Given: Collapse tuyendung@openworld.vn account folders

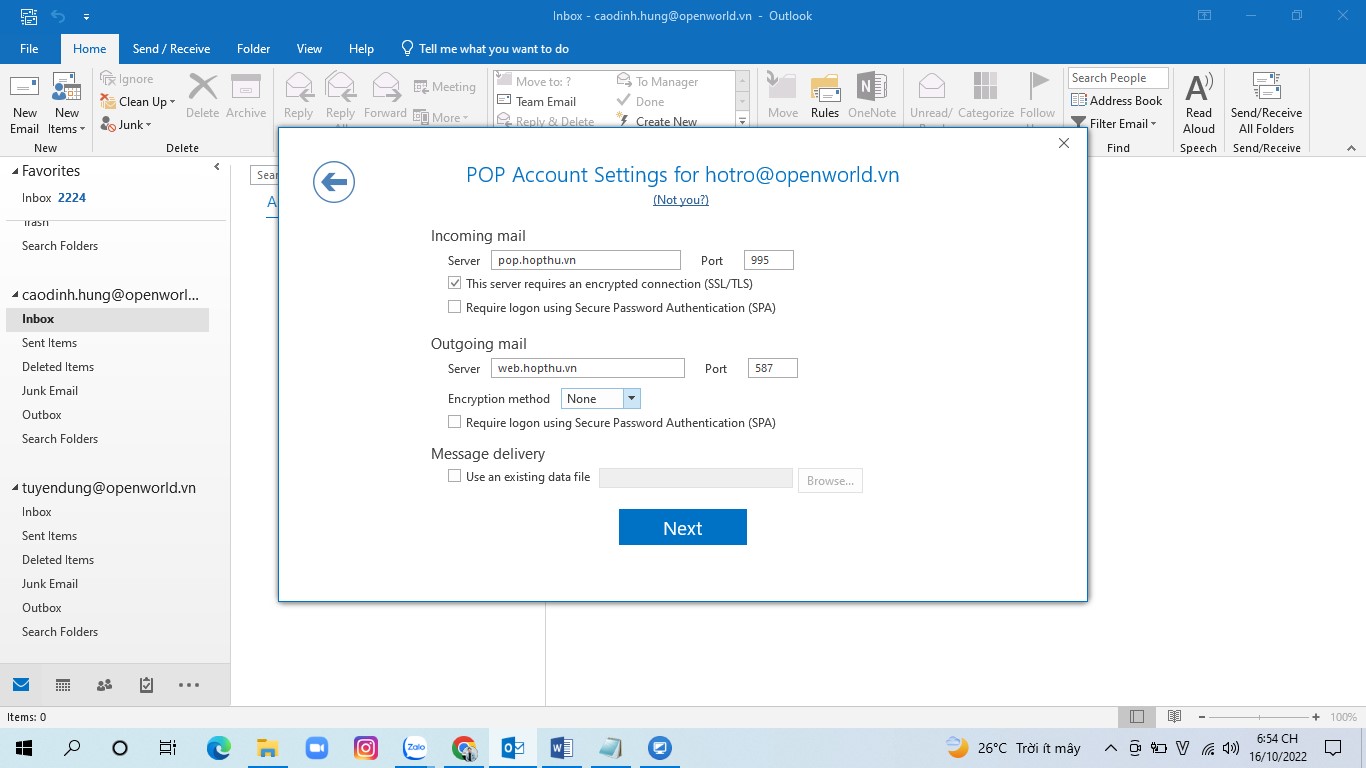Looking at the screenshot, I should pos(15,489).
